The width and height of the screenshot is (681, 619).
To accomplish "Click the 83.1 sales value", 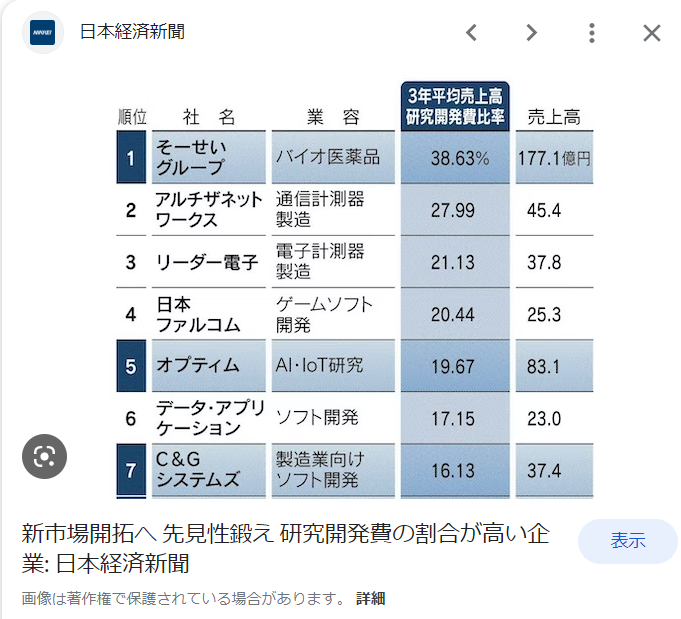I will 544,367.
